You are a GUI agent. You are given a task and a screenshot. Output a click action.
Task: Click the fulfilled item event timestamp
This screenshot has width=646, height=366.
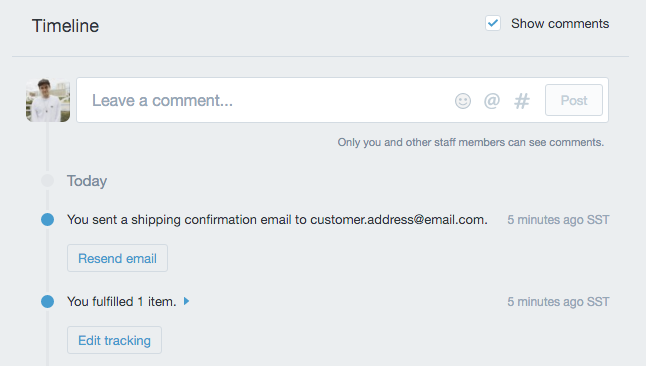pyautogui.click(x=558, y=302)
